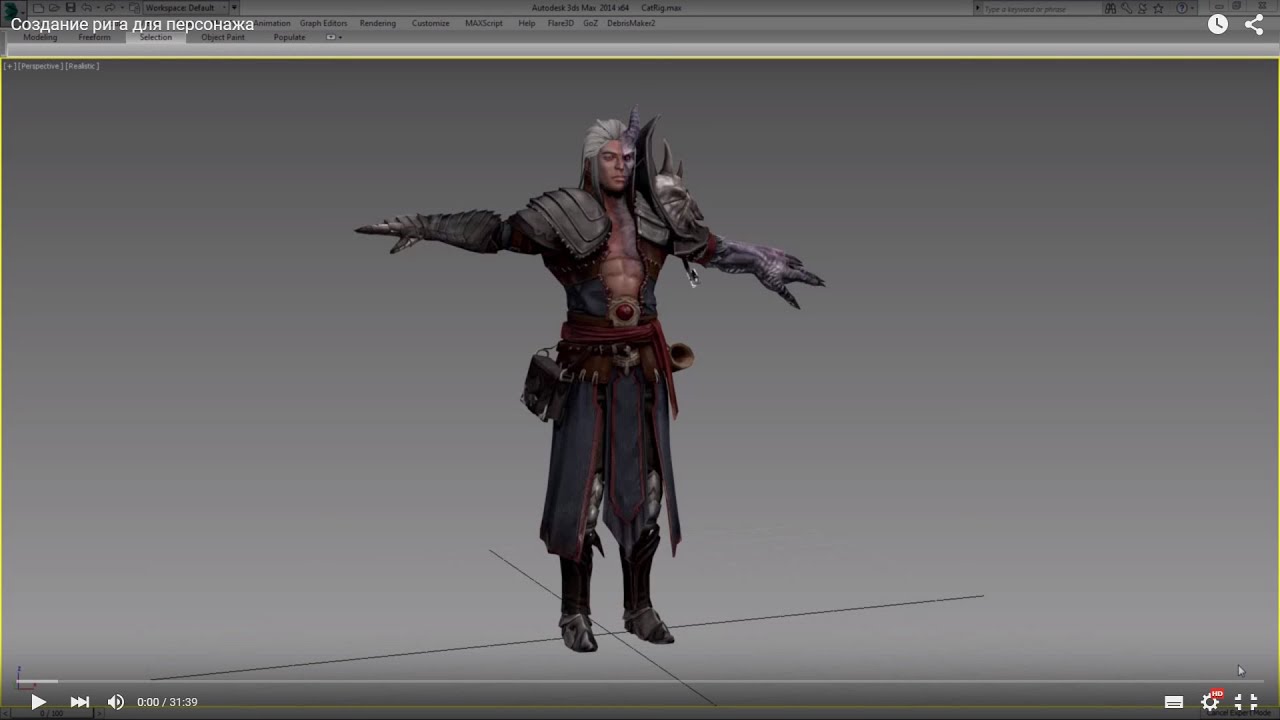Switch to the Freeform ribbon tab
This screenshot has width=1280, height=720.
pyautogui.click(x=94, y=37)
